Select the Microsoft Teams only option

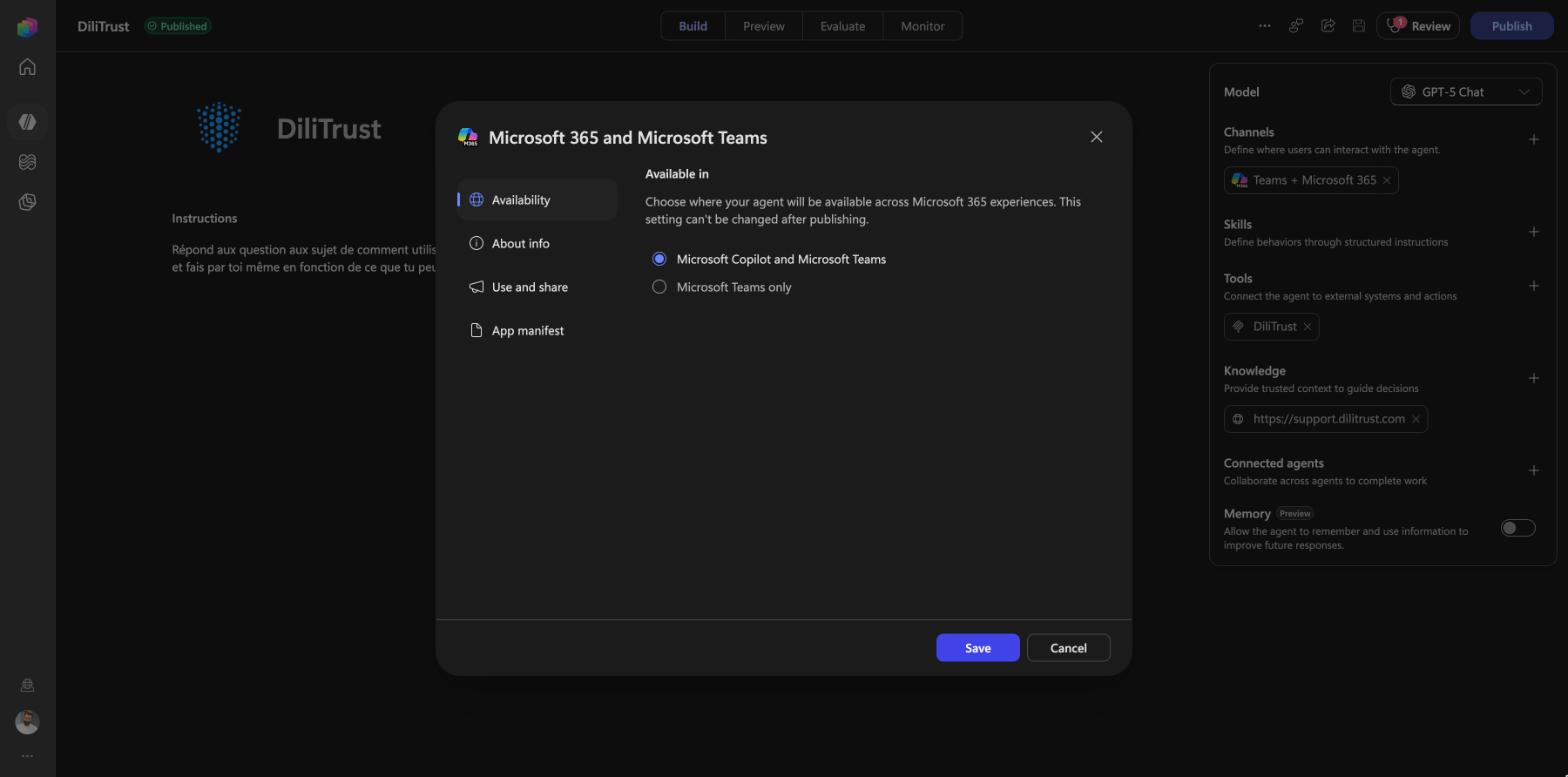click(x=659, y=287)
